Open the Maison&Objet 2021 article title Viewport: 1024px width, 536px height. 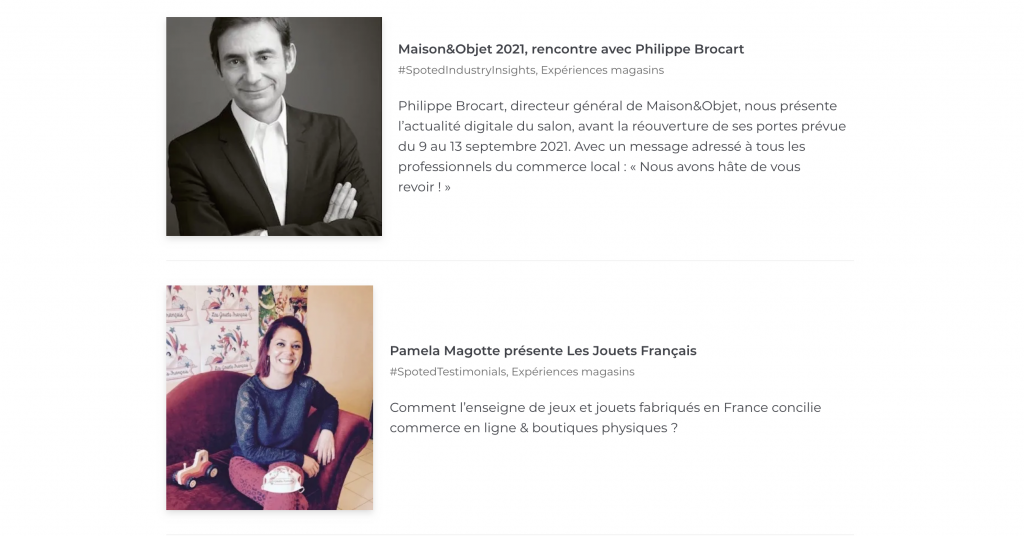click(571, 49)
